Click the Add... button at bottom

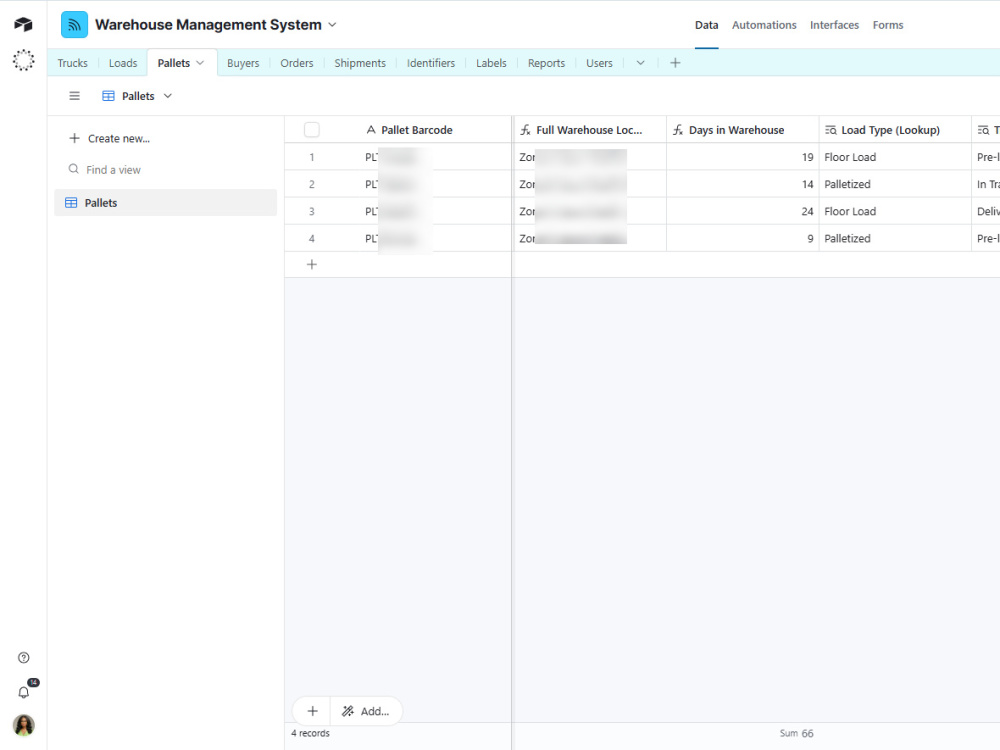366,710
